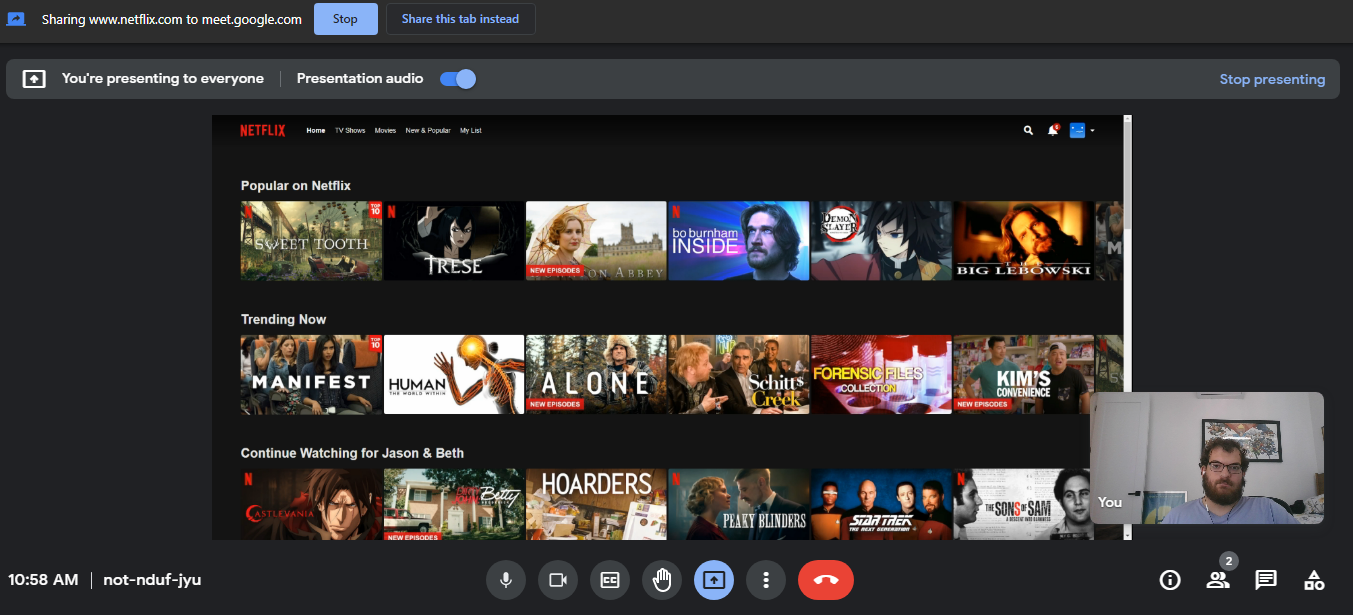Click the Stop presenting link
The width and height of the screenshot is (1353, 615).
(x=1272, y=79)
